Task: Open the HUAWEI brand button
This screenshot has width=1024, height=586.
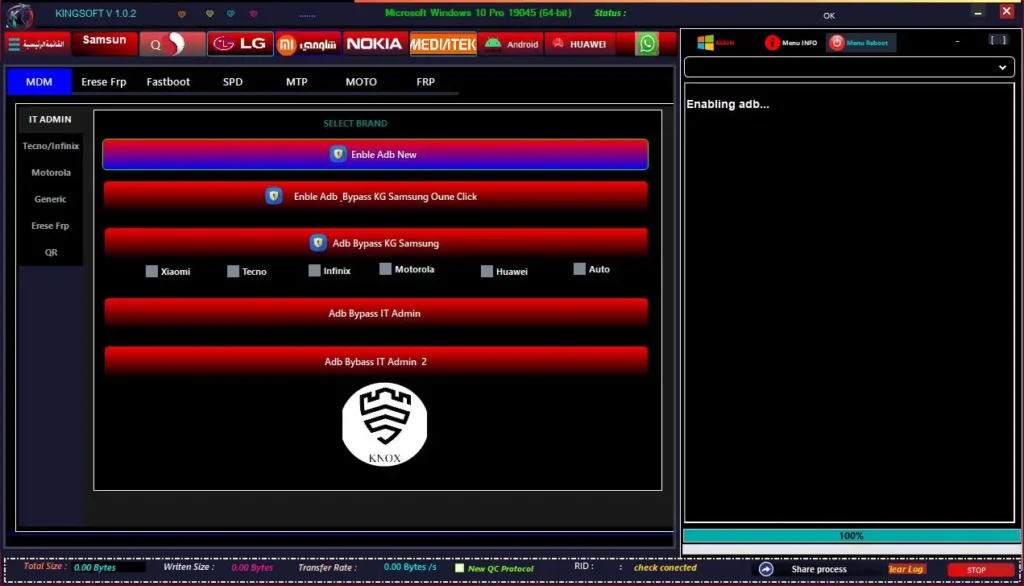Action: [579, 44]
